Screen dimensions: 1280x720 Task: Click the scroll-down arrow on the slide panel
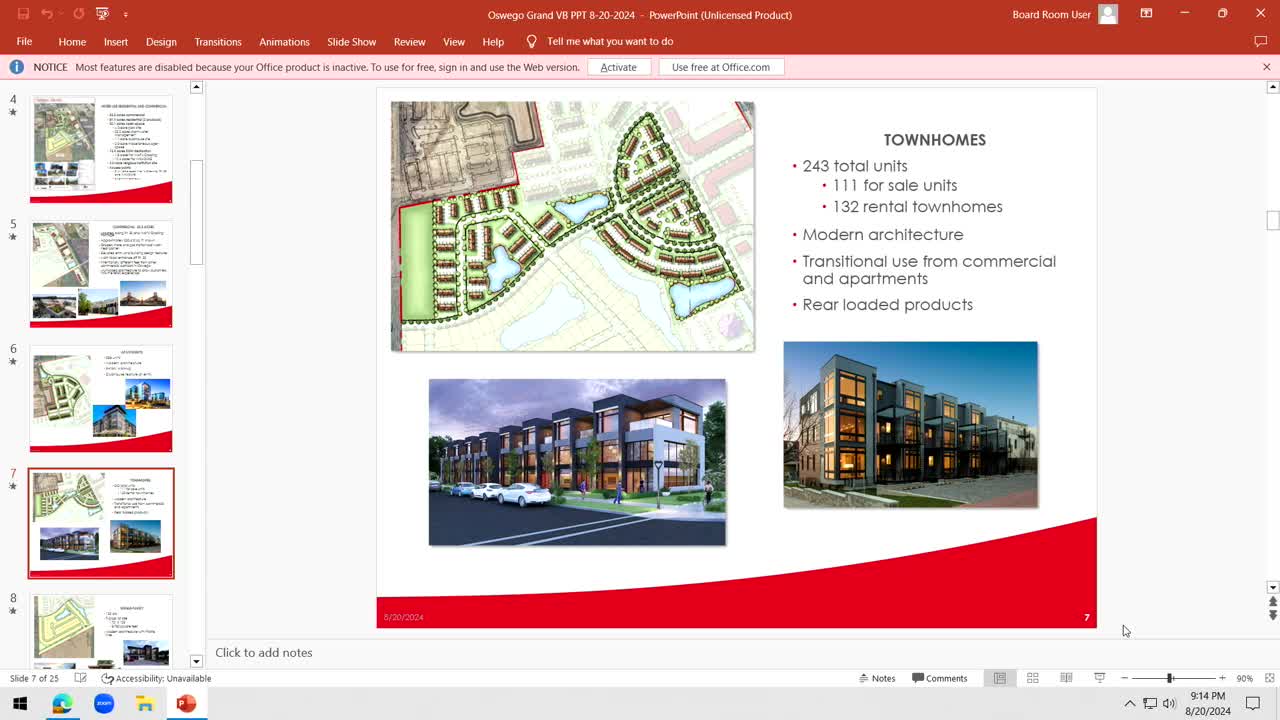coord(196,661)
